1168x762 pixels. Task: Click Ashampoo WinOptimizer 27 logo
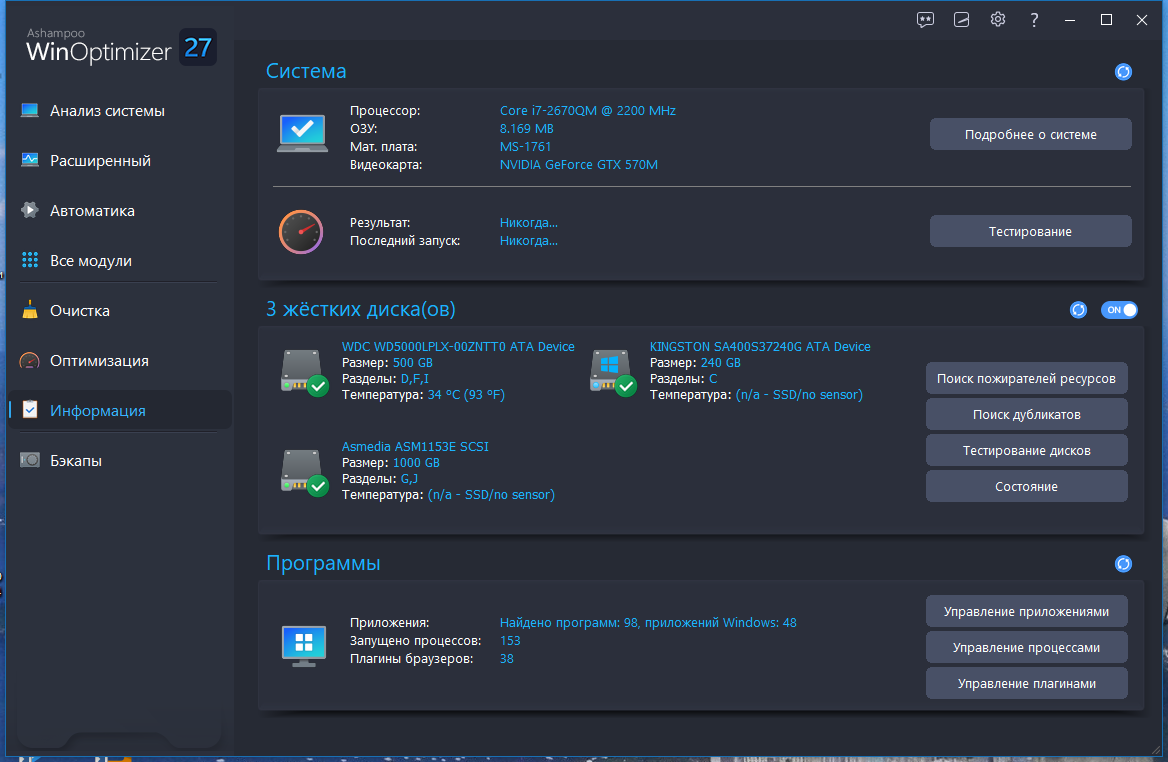point(121,46)
